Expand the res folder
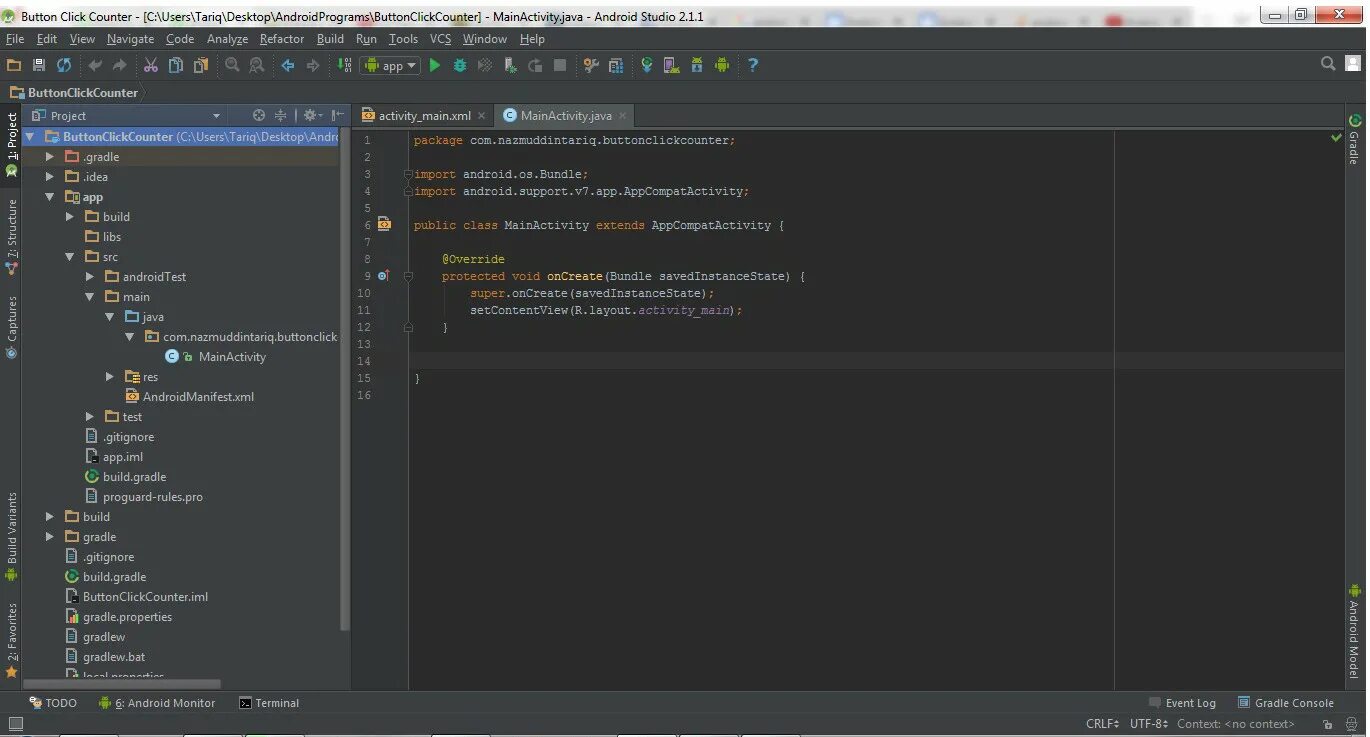This screenshot has height=737, width=1370. pyautogui.click(x=110, y=377)
